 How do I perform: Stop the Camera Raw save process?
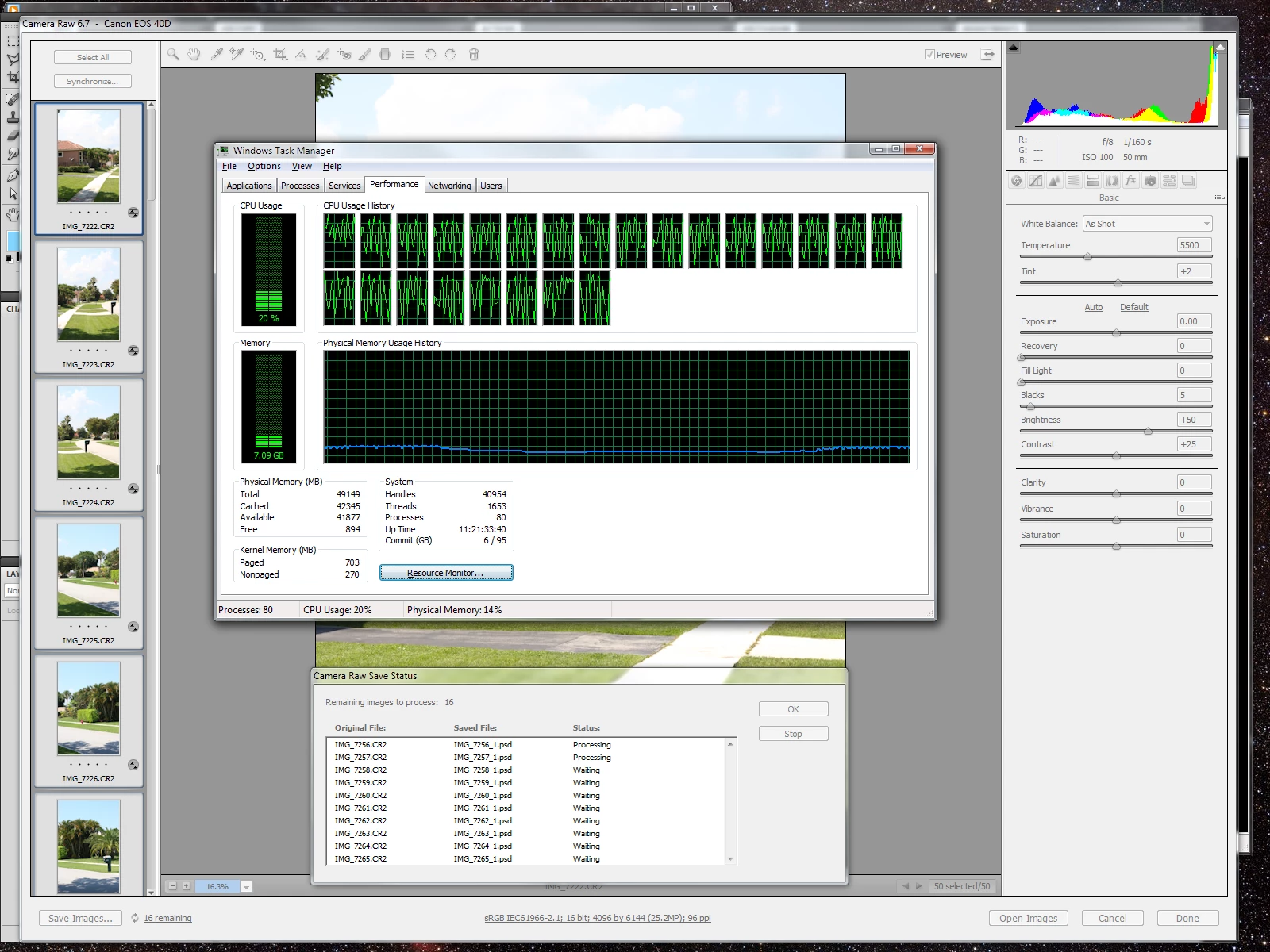point(793,734)
